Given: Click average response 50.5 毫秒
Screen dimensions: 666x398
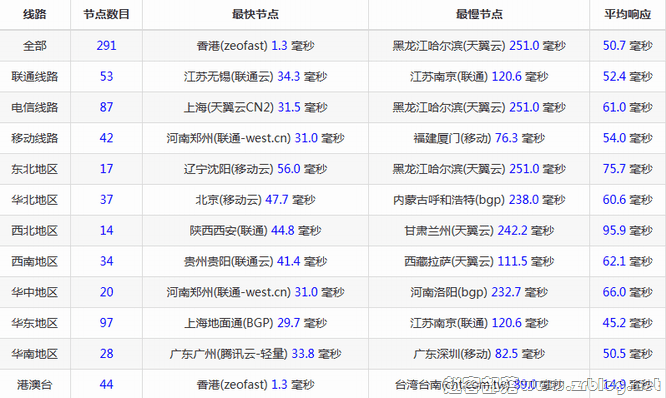Looking at the screenshot, I should [x=627, y=354].
